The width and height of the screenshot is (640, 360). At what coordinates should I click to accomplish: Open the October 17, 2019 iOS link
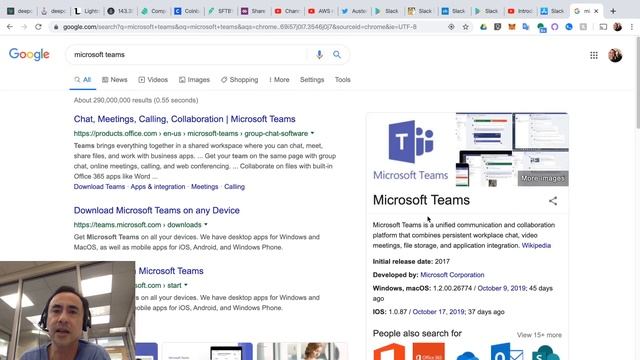pos(438,312)
